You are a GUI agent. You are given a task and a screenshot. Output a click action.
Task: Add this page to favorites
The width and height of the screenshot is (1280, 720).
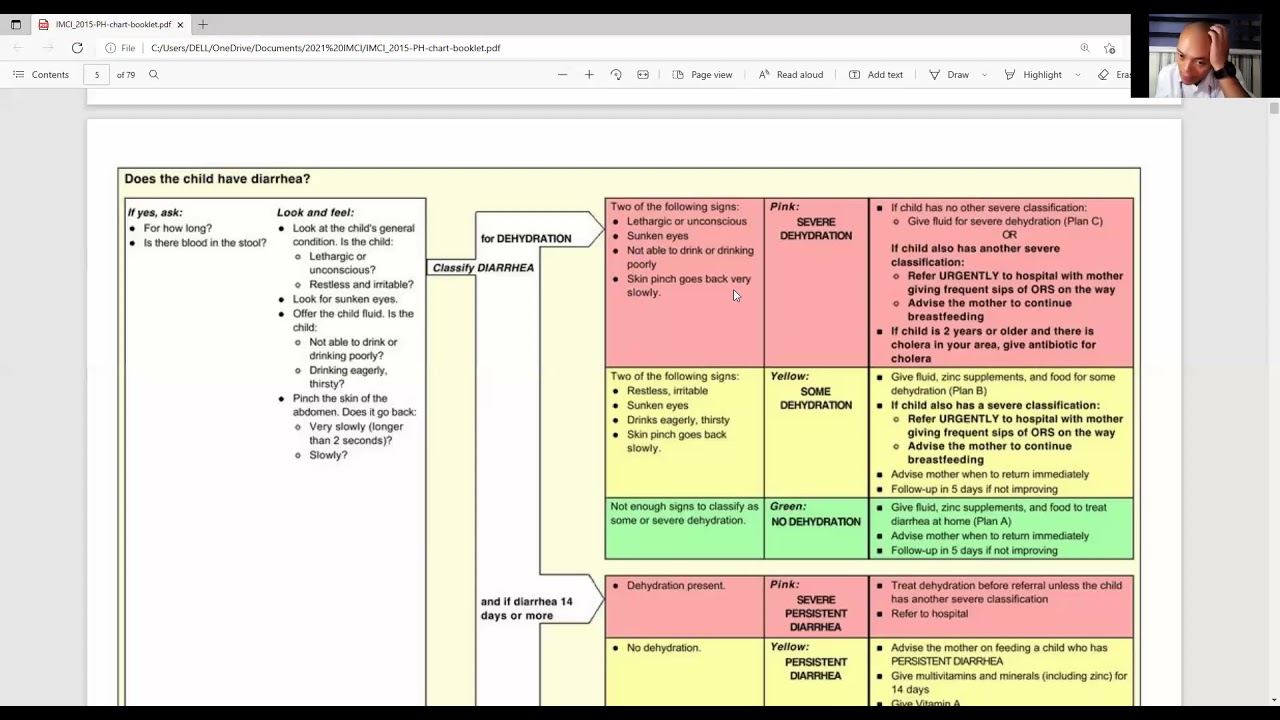[1110, 48]
